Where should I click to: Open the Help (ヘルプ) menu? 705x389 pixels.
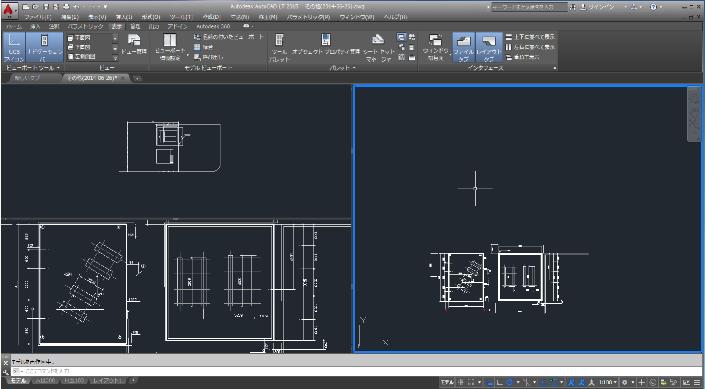coord(395,17)
